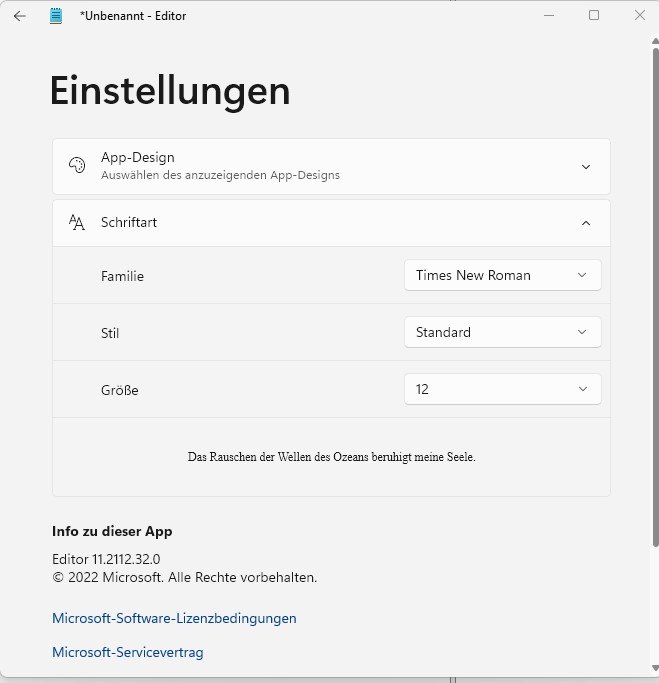The height and width of the screenshot is (683, 659).
Task: Minimize the Editor window
Action: tap(549, 16)
